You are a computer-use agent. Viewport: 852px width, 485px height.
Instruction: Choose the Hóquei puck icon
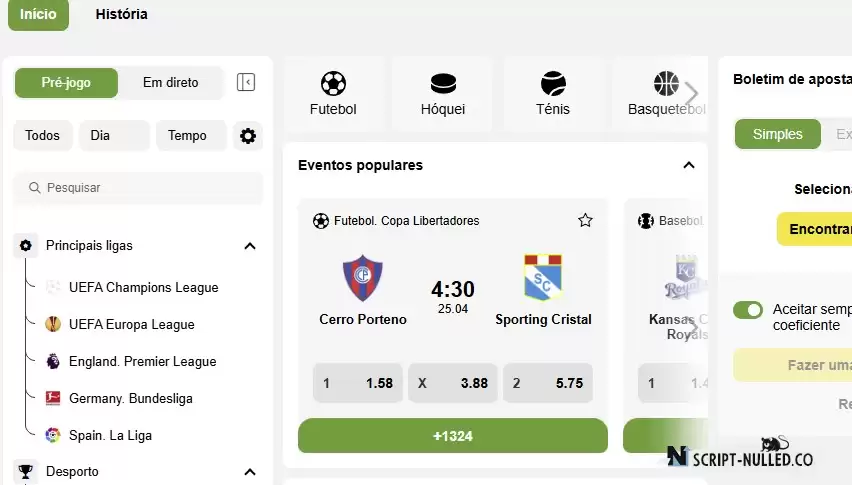(x=443, y=84)
